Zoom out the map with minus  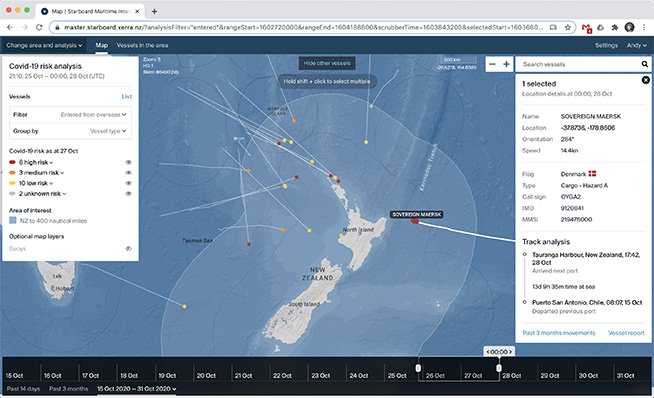pyautogui.click(x=493, y=64)
